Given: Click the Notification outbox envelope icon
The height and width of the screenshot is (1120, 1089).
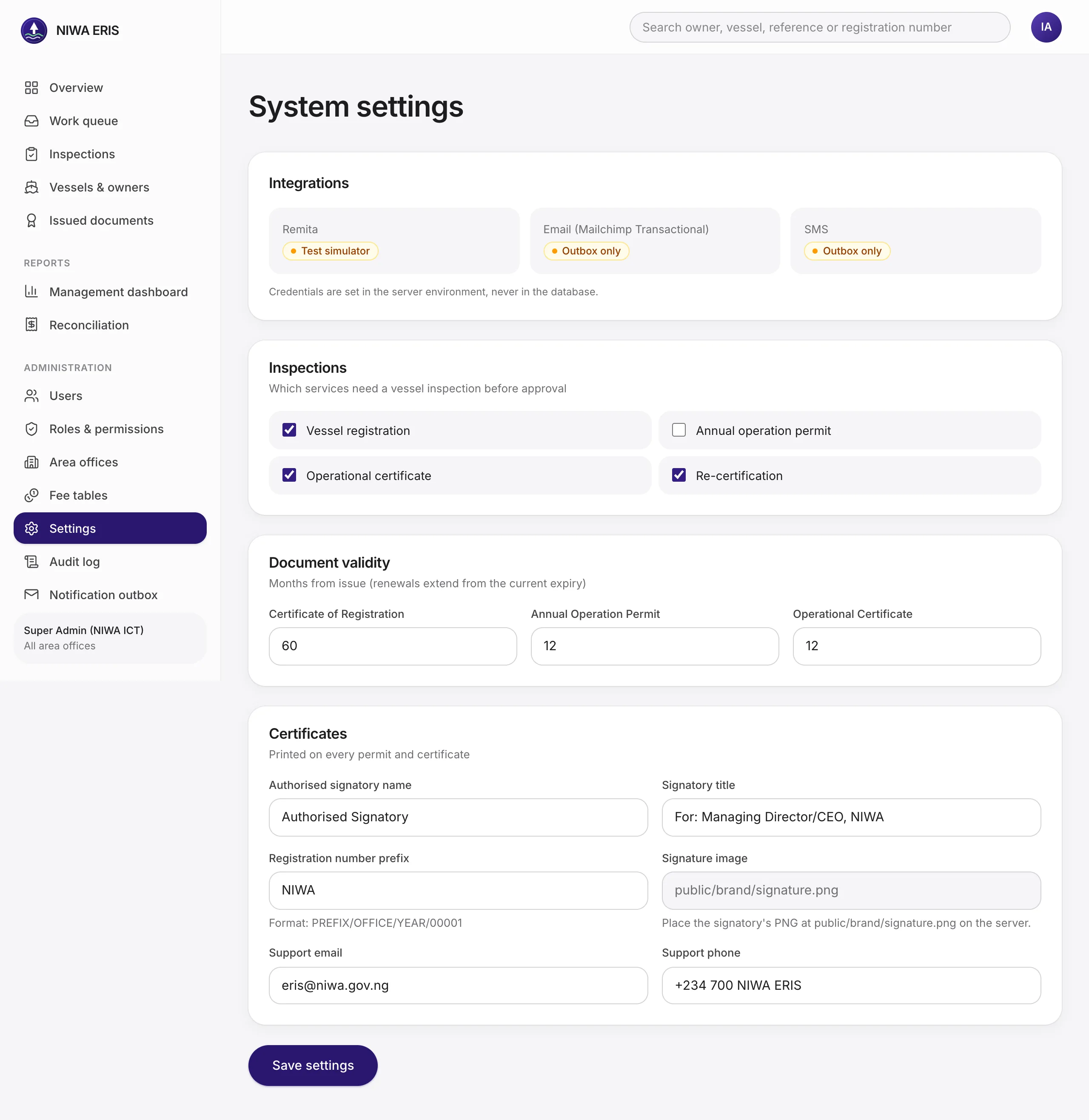Looking at the screenshot, I should tap(31, 595).
